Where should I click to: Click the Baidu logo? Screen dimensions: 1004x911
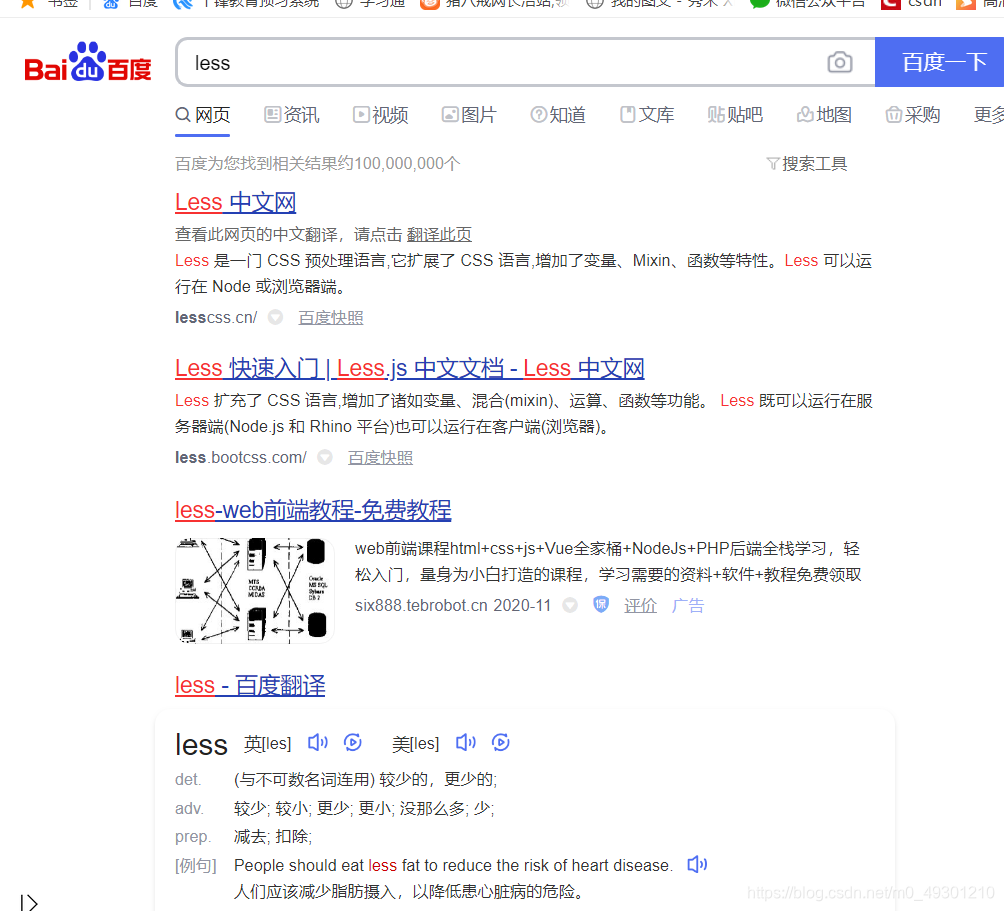pyautogui.click(x=88, y=63)
